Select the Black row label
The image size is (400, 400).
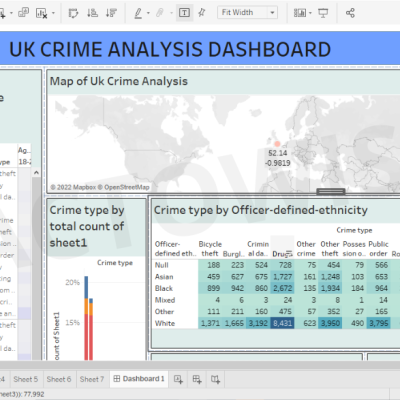point(164,288)
